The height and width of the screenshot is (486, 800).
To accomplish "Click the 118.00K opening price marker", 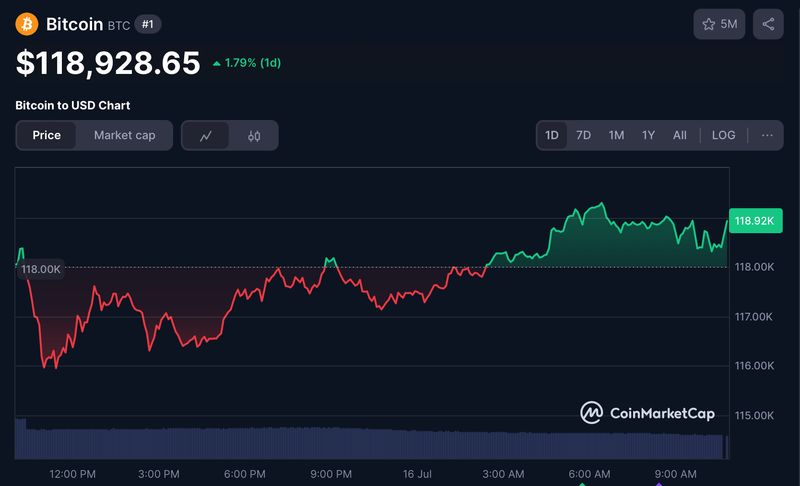I will point(41,268).
